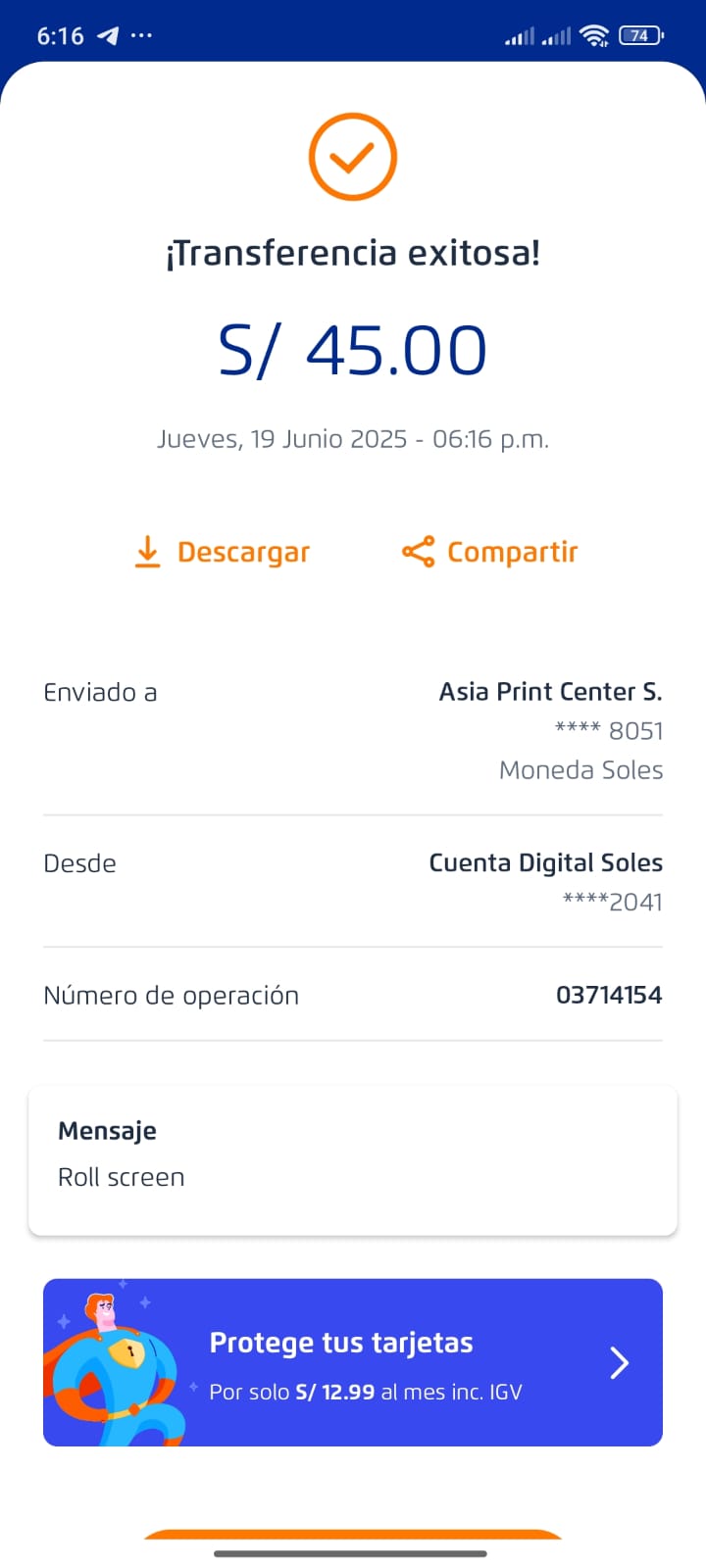Tap recipient Asia Print Center S.
The width and height of the screenshot is (706, 1568).
pyautogui.click(x=550, y=692)
